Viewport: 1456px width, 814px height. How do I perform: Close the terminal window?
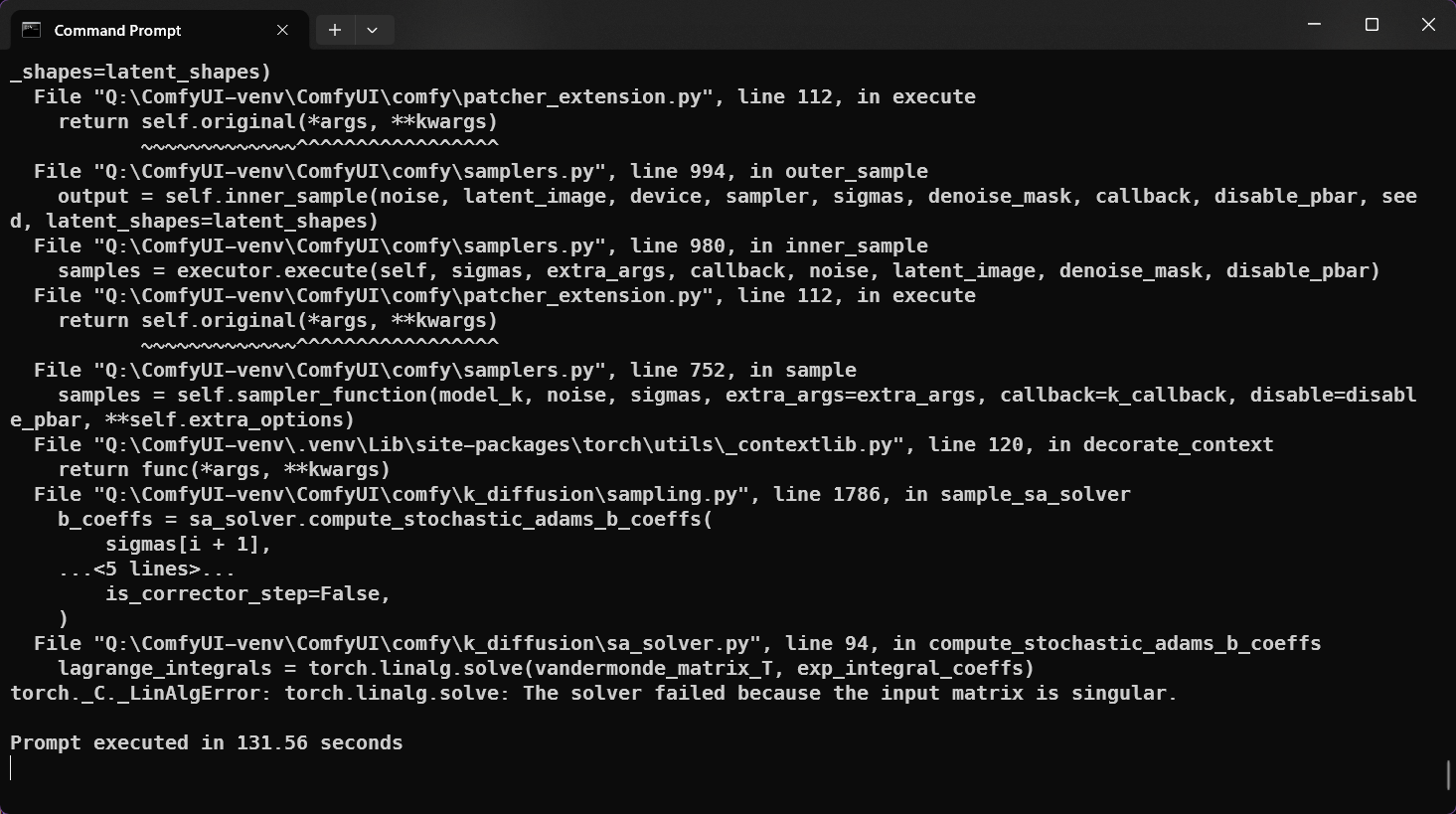click(1428, 24)
